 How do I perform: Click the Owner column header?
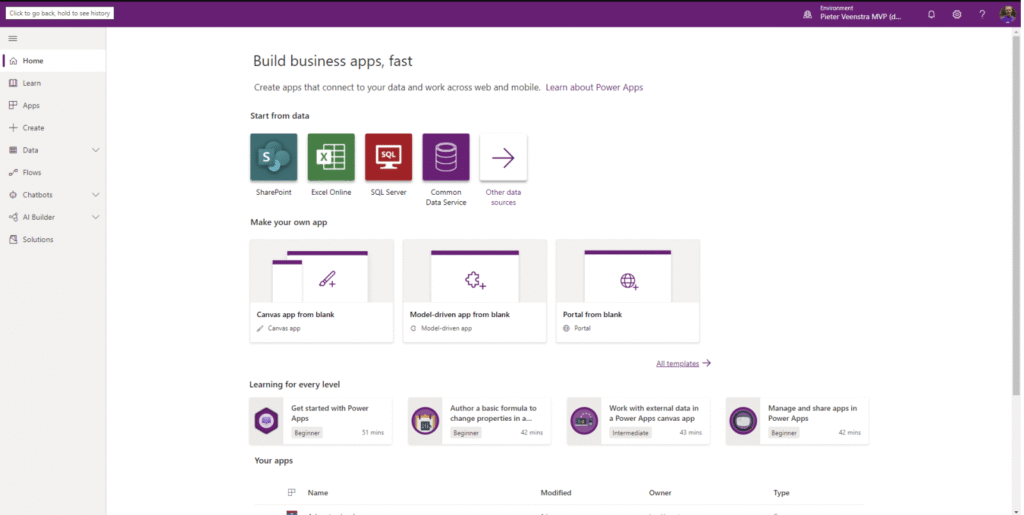(660, 493)
